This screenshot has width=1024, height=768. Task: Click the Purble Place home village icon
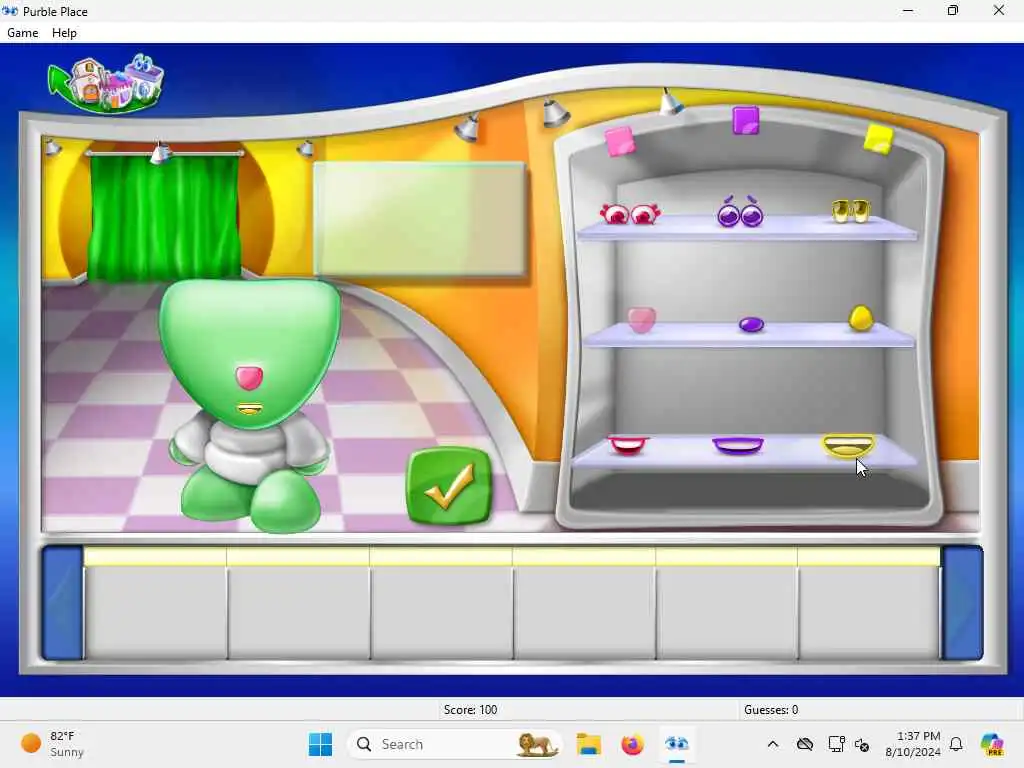click(106, 83)
